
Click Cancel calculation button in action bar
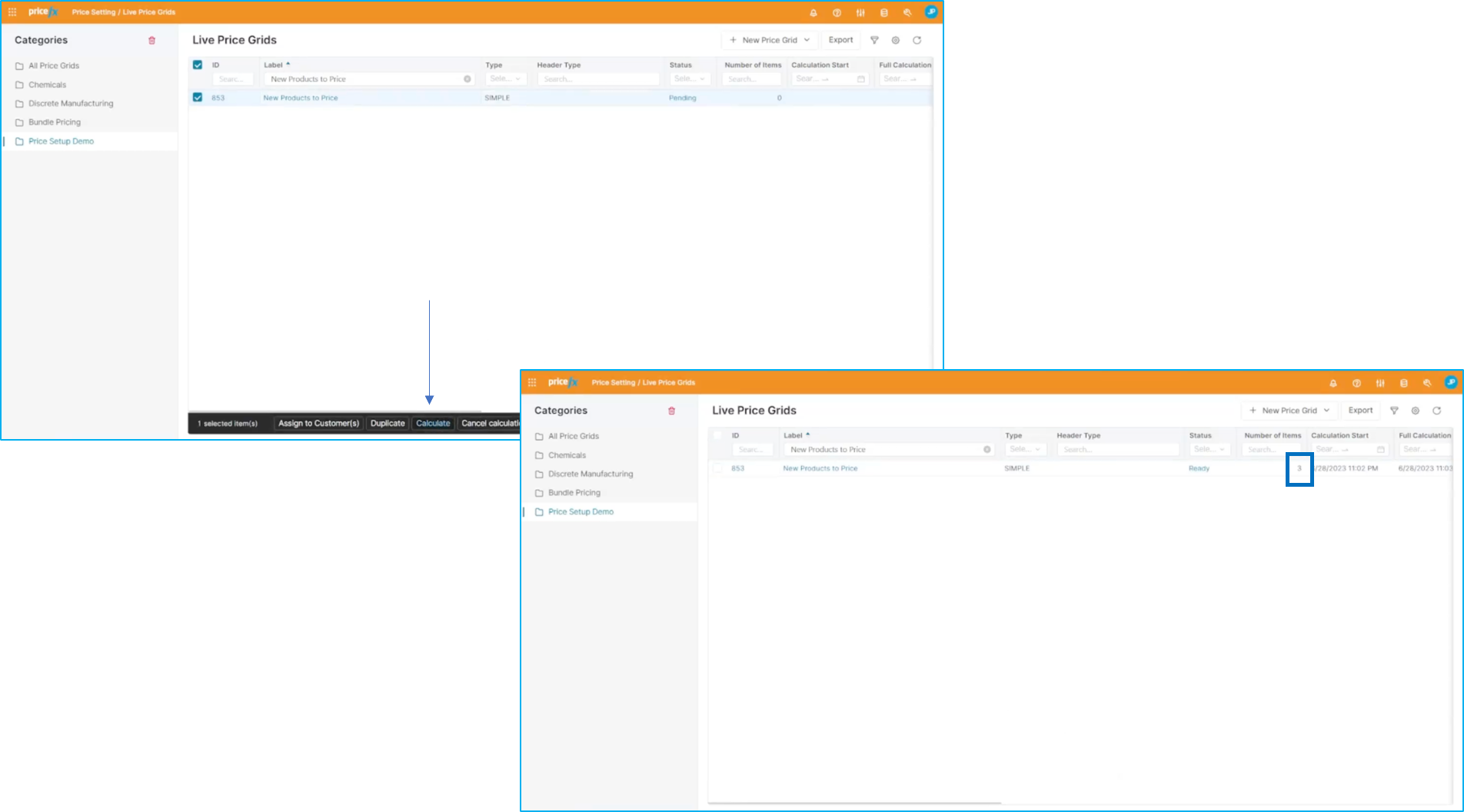pos(489,424)
